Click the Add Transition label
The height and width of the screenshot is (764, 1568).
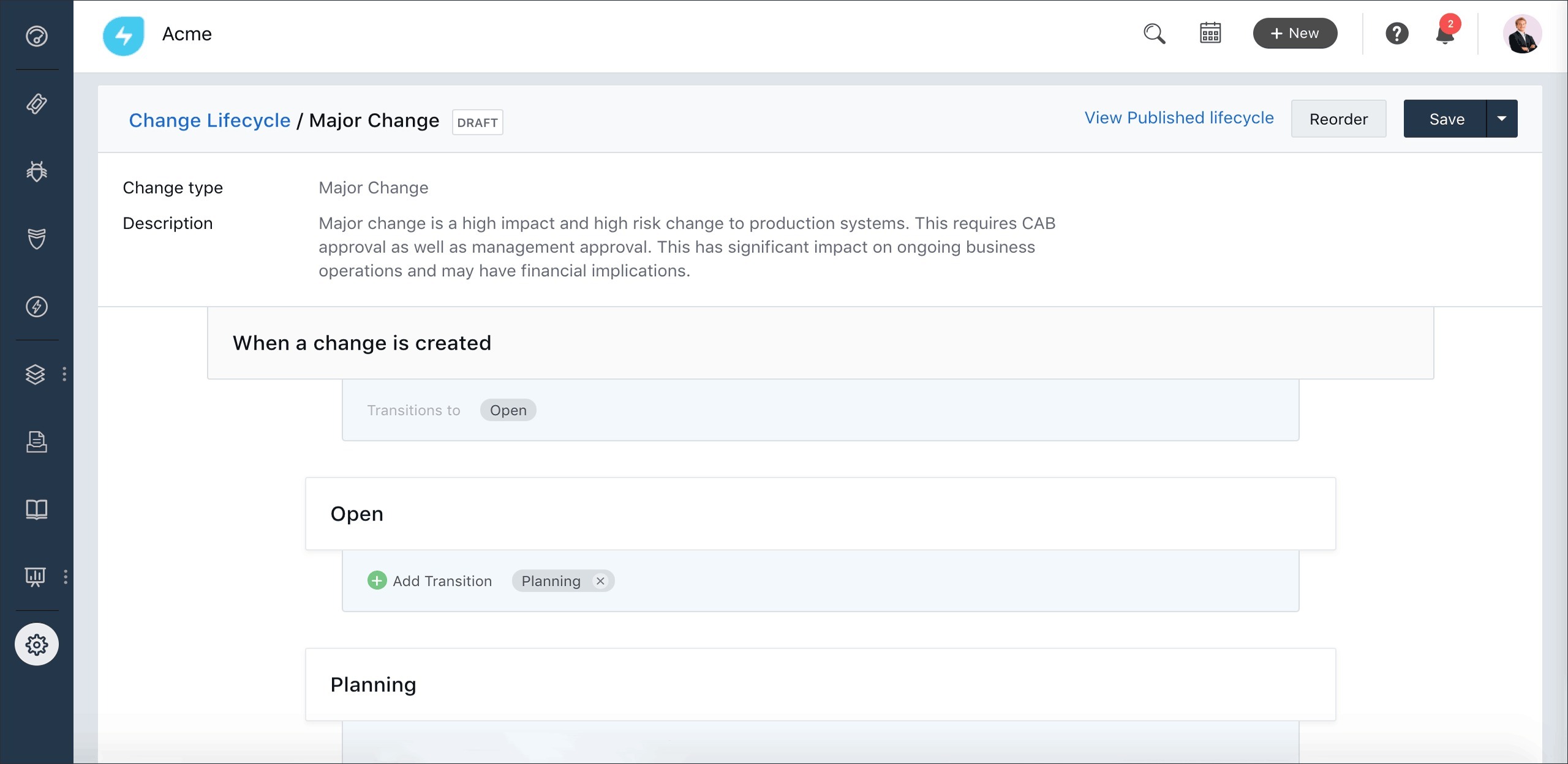tap(442, 581)
